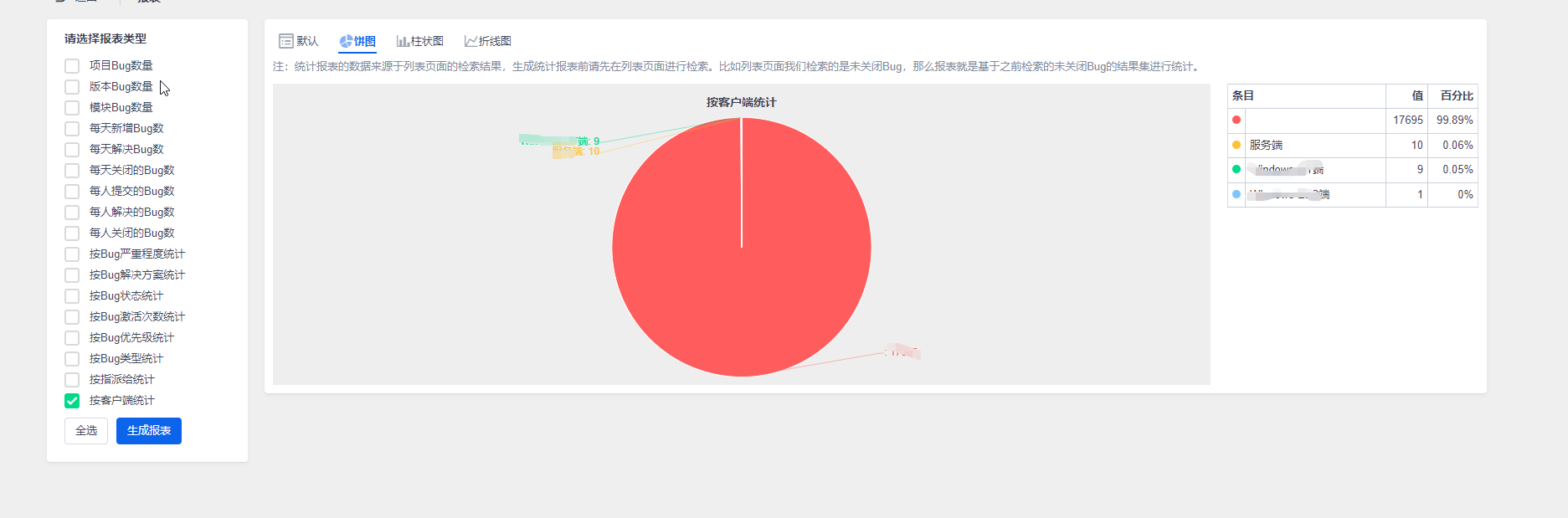This screenshot has width=1568, height=518.
Task: Click the blue legend dot in table
Action: (1236, 194)
